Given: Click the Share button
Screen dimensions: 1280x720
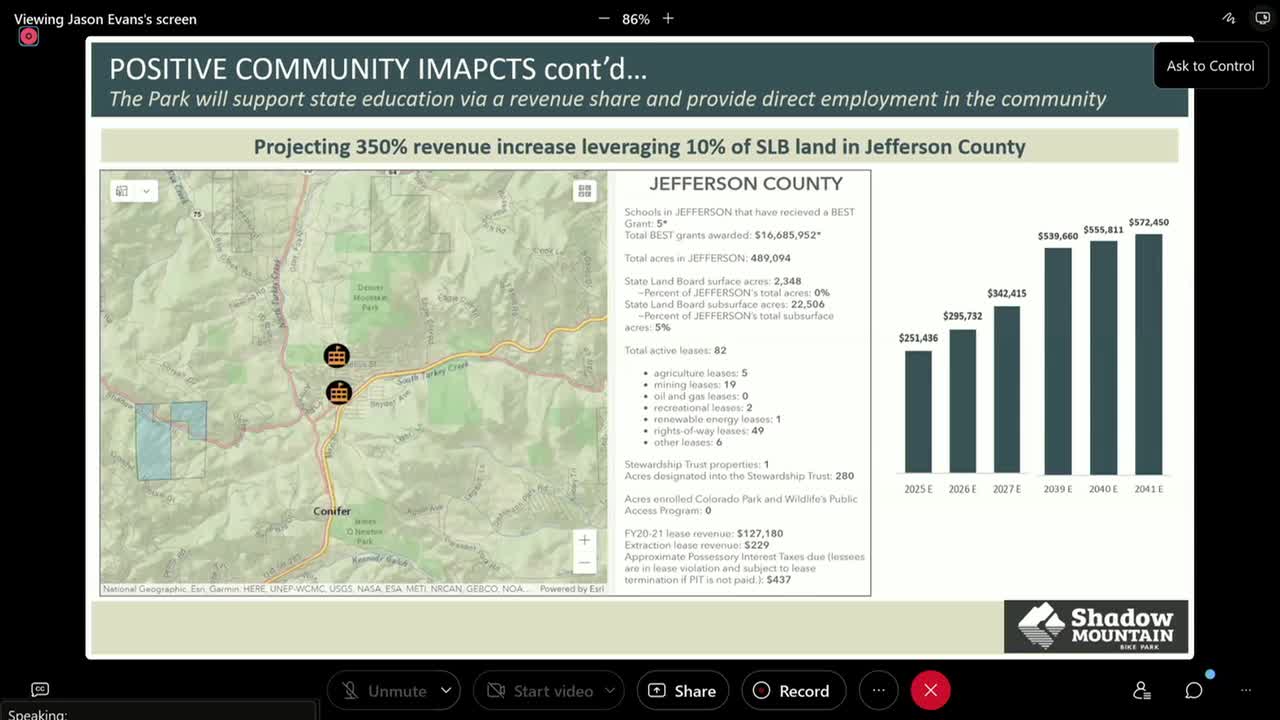Looking at the screenshot, I should [683, 690].
